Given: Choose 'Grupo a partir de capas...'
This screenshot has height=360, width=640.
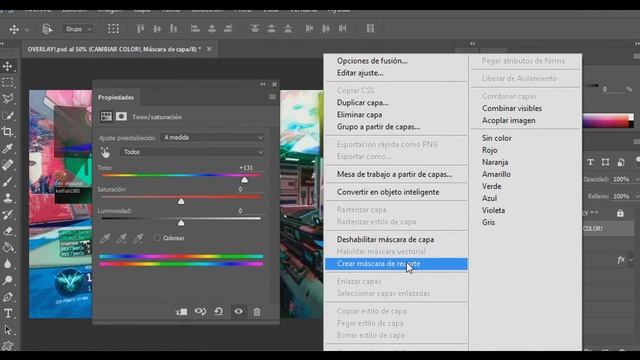Looking at the screenshot, I should pyautogui.click(x=378, y=127).
